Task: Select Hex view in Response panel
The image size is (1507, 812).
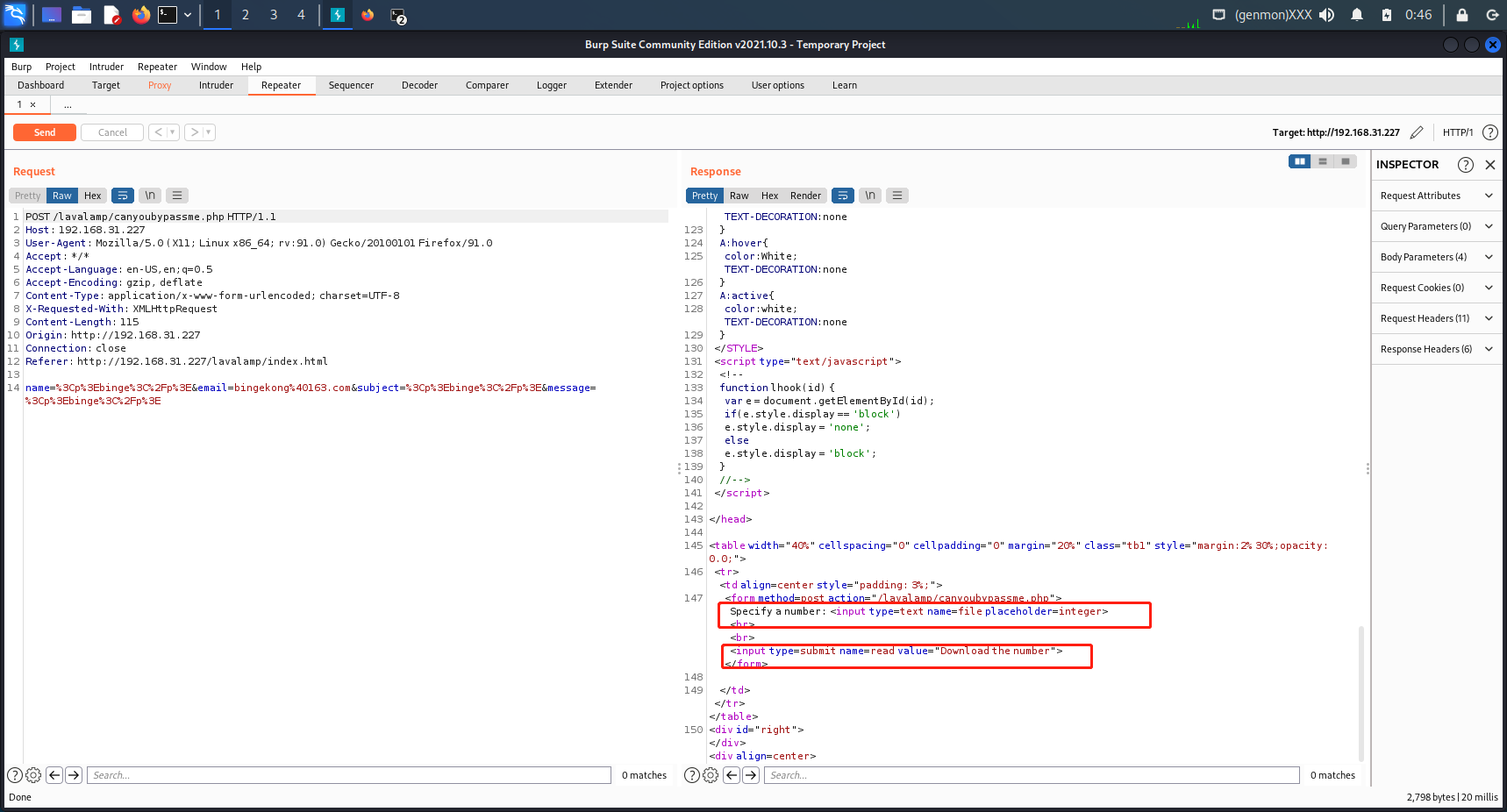Action: pos(769,196)
